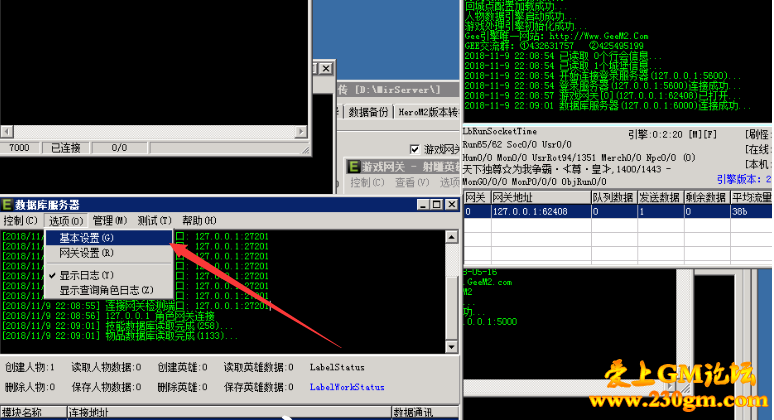Open the 管理(M) menu in database server
The image size is (774, 420).
point(110,221)
